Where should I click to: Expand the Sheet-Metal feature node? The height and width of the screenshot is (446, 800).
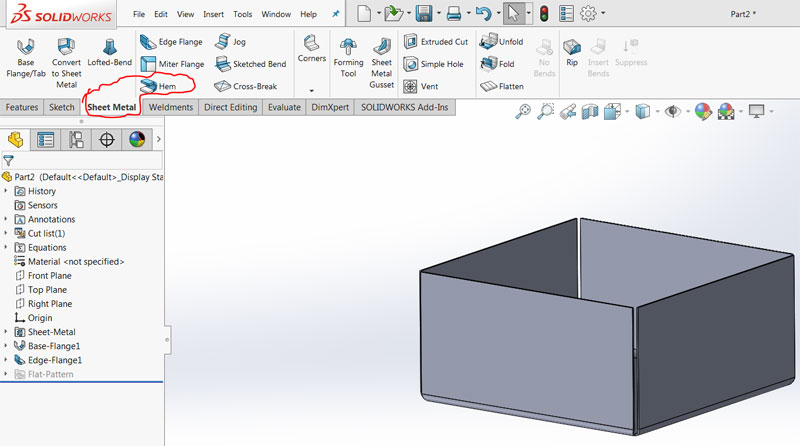point(6,332)
